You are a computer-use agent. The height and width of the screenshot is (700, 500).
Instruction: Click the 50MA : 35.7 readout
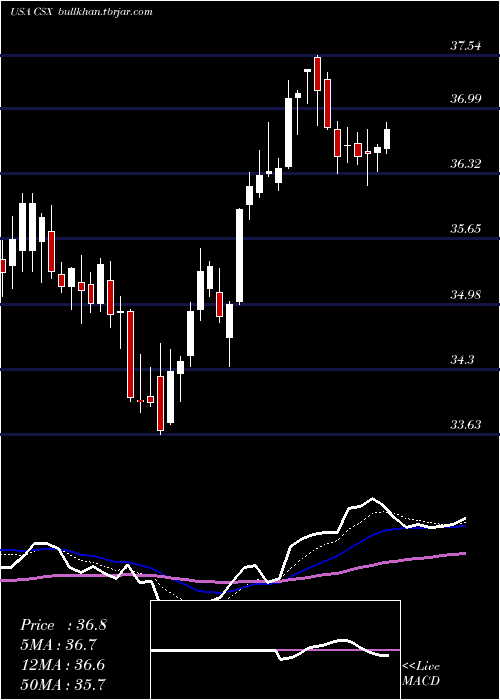click(63, 684)
